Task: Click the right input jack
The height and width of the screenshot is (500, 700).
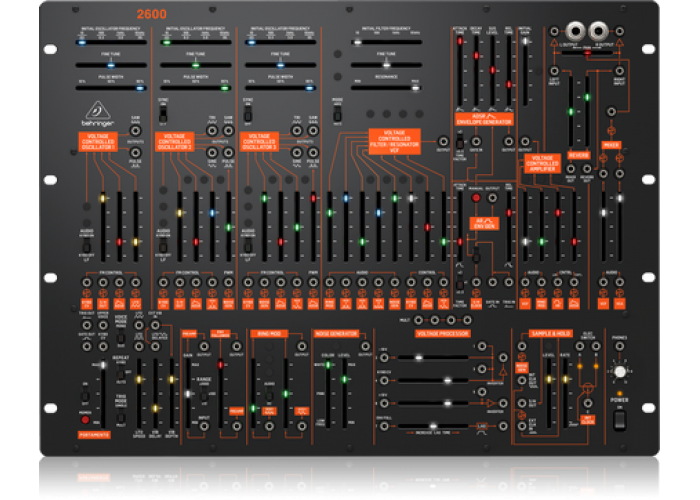Action: pos(619,71)
